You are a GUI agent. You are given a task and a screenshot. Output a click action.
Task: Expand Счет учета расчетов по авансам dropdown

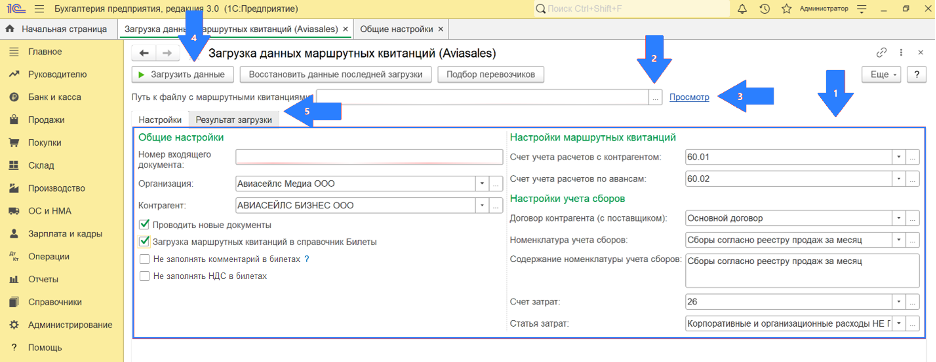point(899,178)
